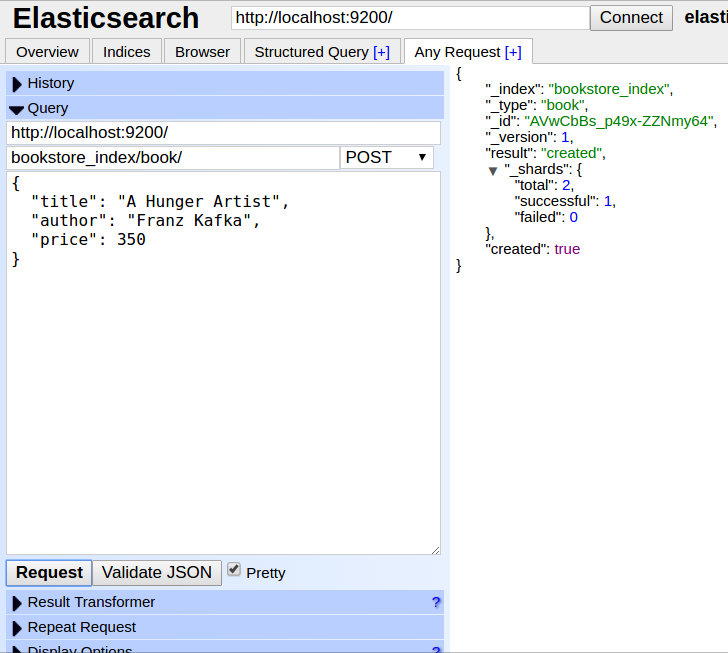Viewport: 728px width, 653px height.
Task: Click the query base URL input field
Action: click(x=223, y=133)
